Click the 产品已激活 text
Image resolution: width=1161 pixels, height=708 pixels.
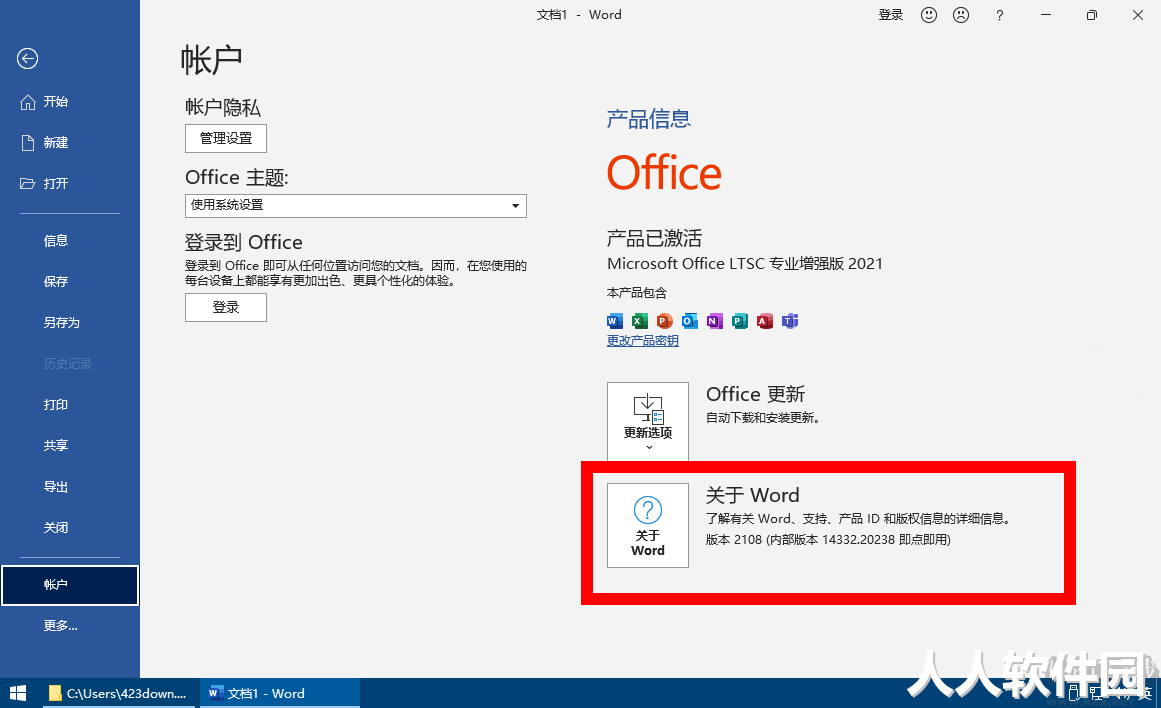[655, 238]
